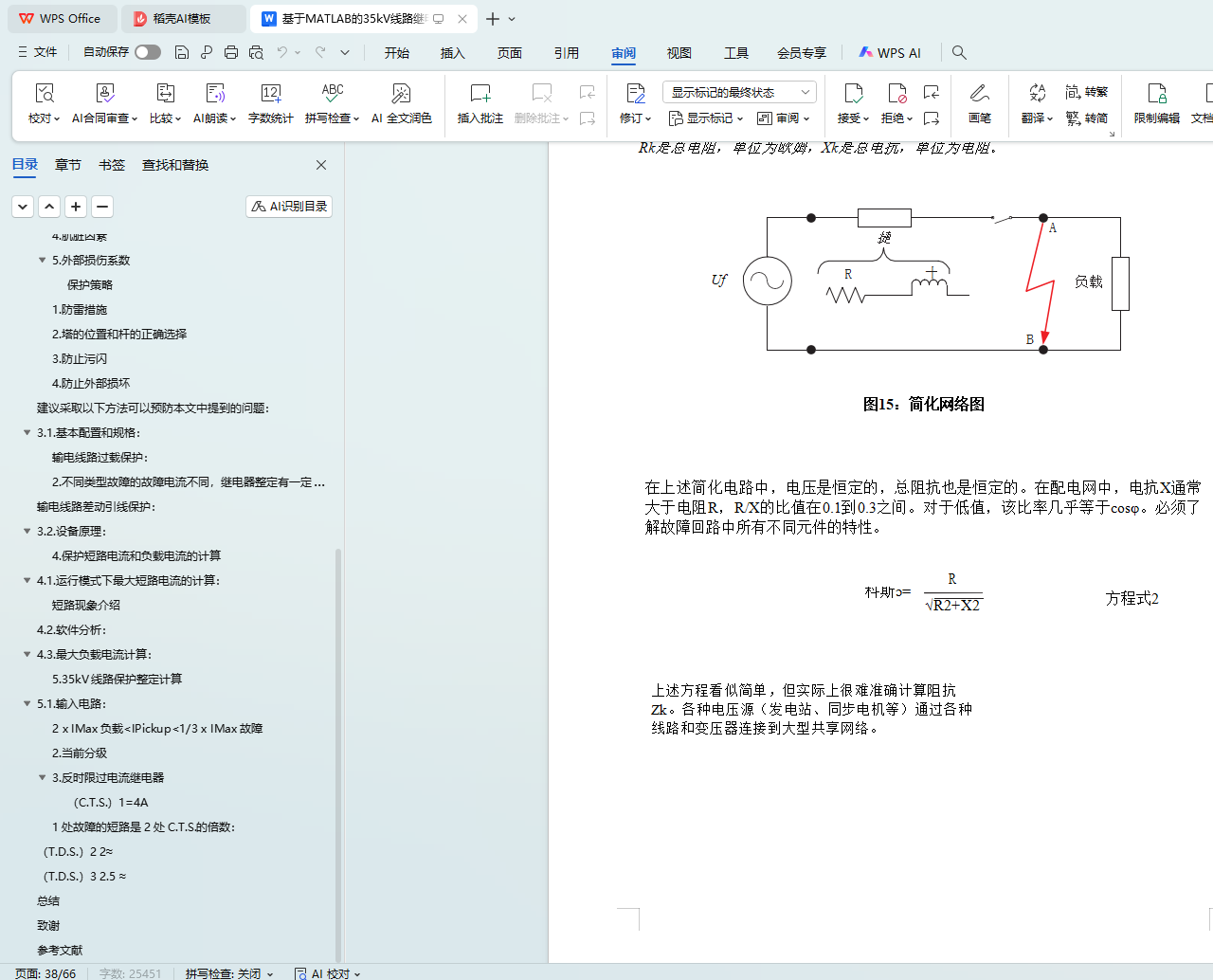Switch to the 引用 ribbon tab

click(x=567, y=53)
